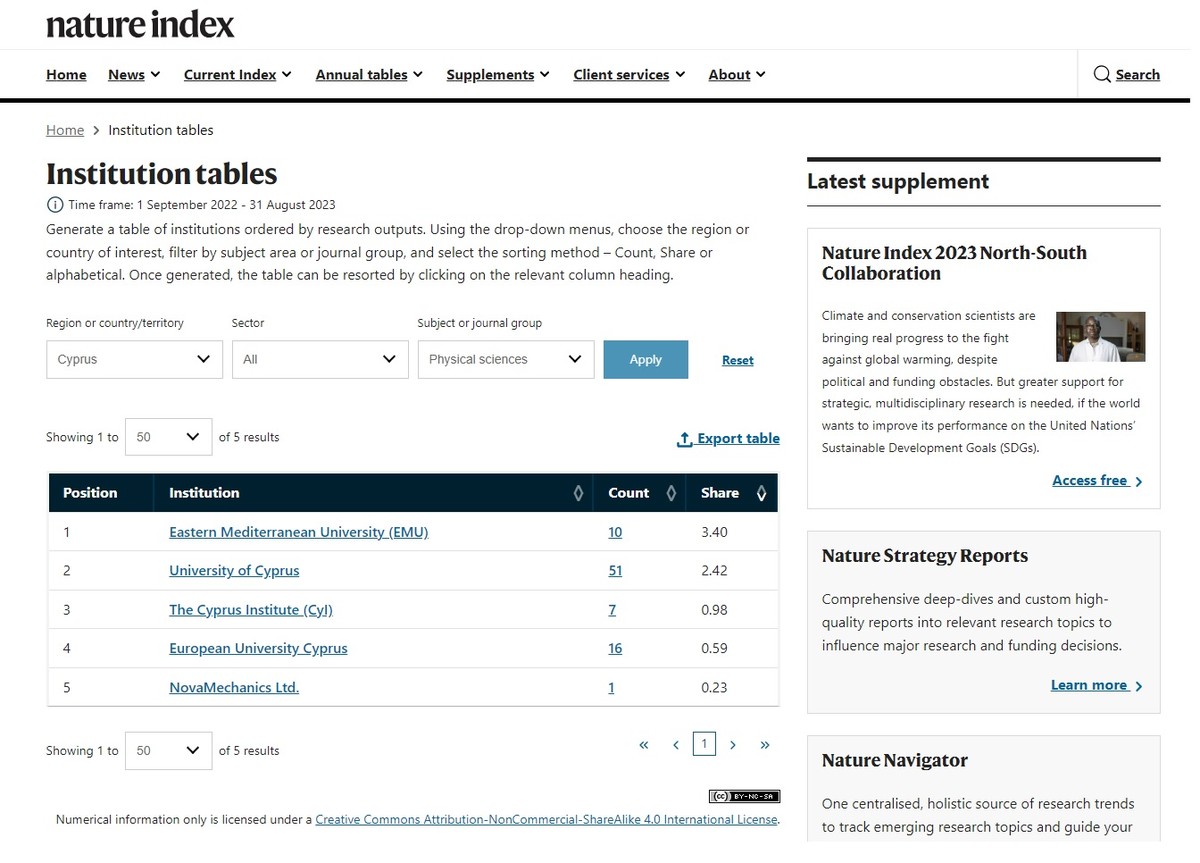The image size is (1200, 863).
Task: Open the University of Cyprus link
Action: 233,570
